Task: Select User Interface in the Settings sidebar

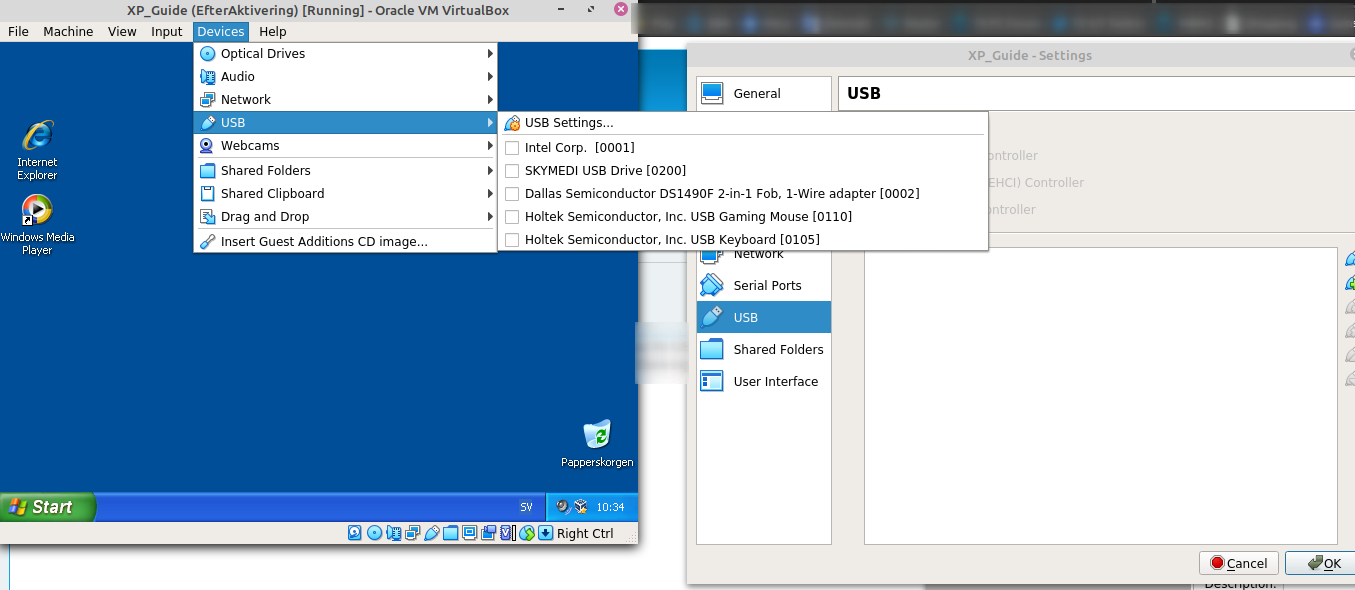Action: coord(764,381)
